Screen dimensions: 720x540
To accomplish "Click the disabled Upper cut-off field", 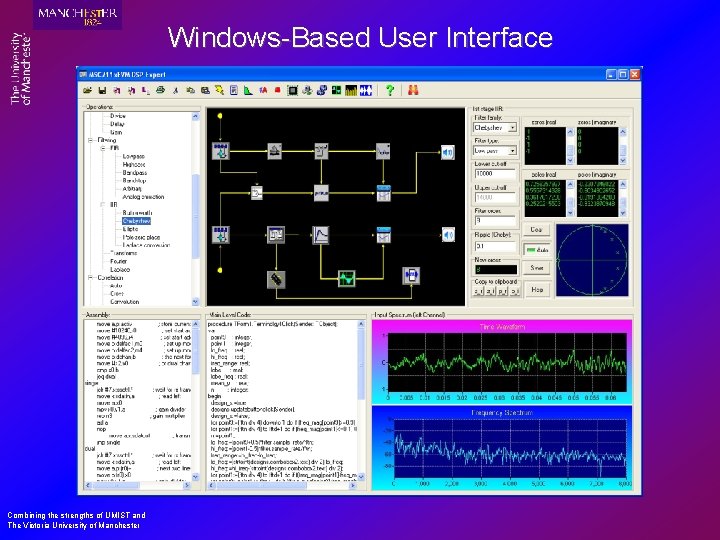I will click(495, 197).
